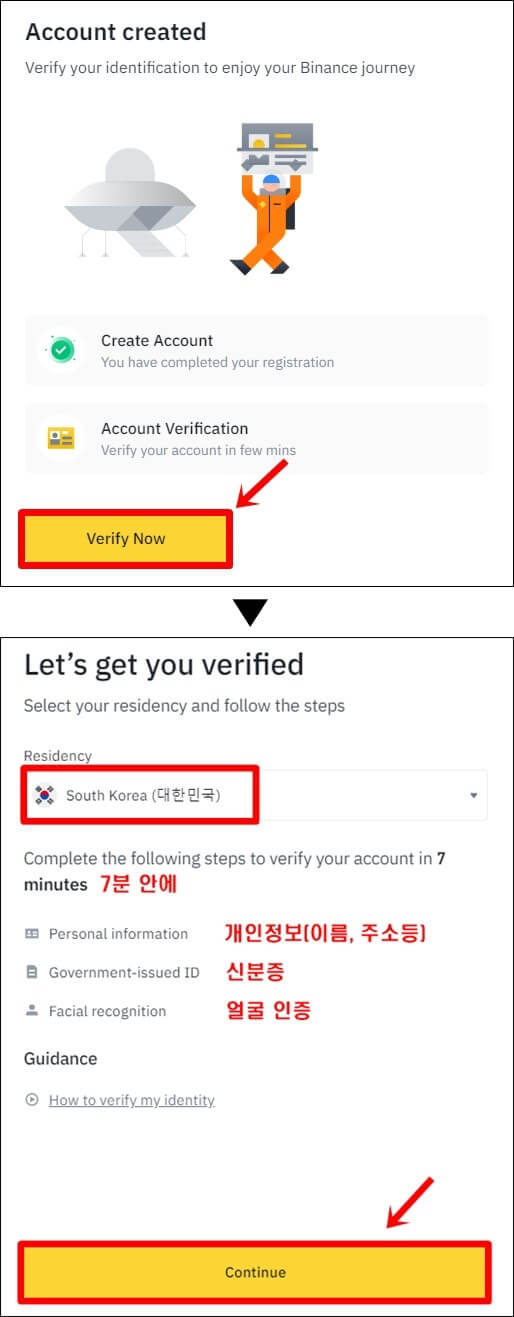The image size is (514, 1317).
Task: Click the Facial recognition step text
Action: coord(107,1010)
